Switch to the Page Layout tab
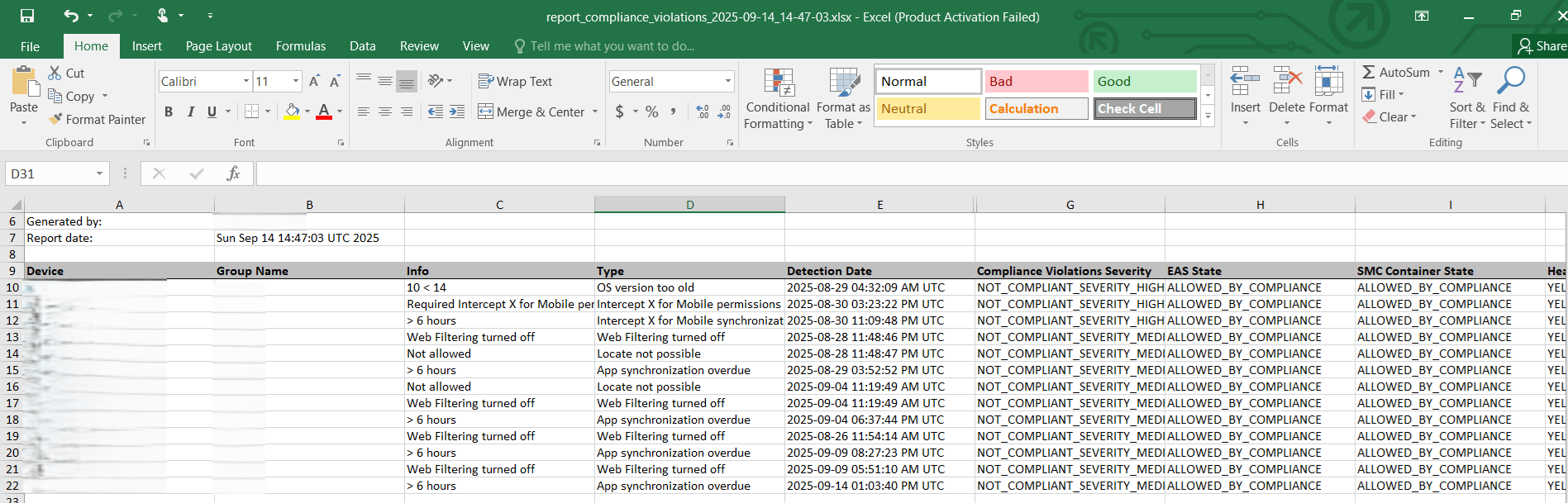Viewport: 1568px width, 503px height. [219, 46]
